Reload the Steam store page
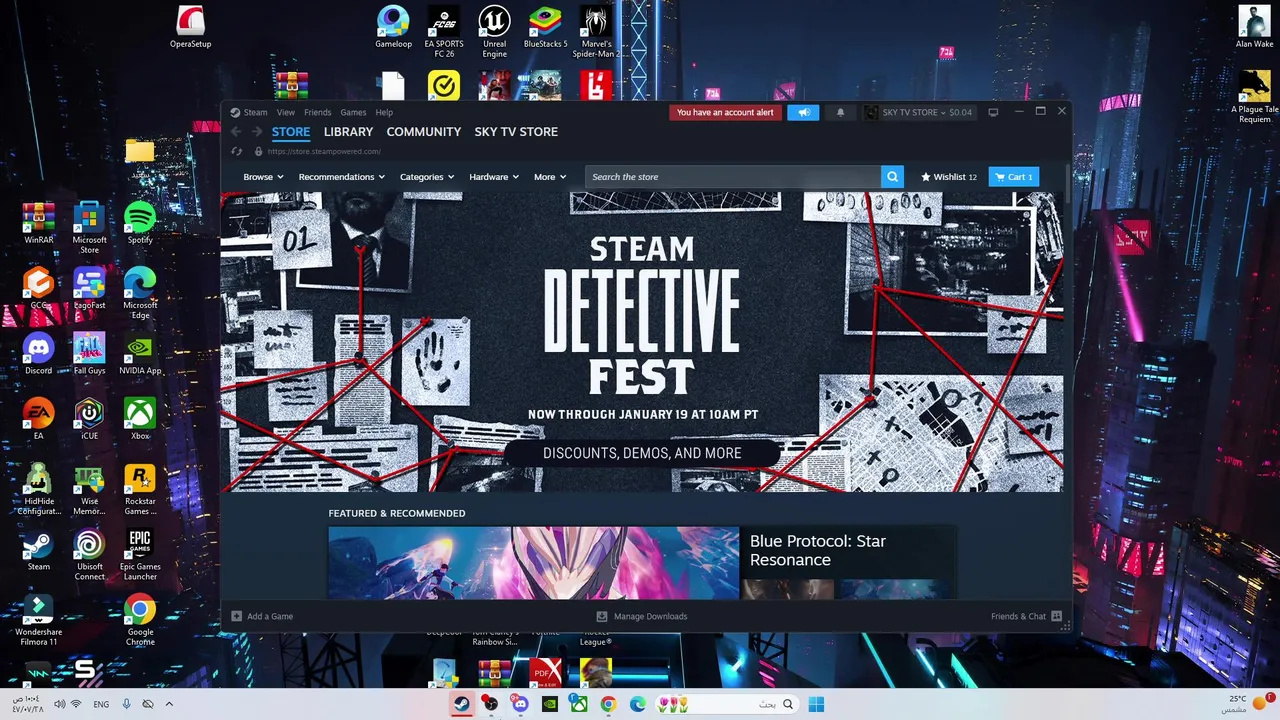Viewport: 1280px width, 720px height. coord(237,151)
